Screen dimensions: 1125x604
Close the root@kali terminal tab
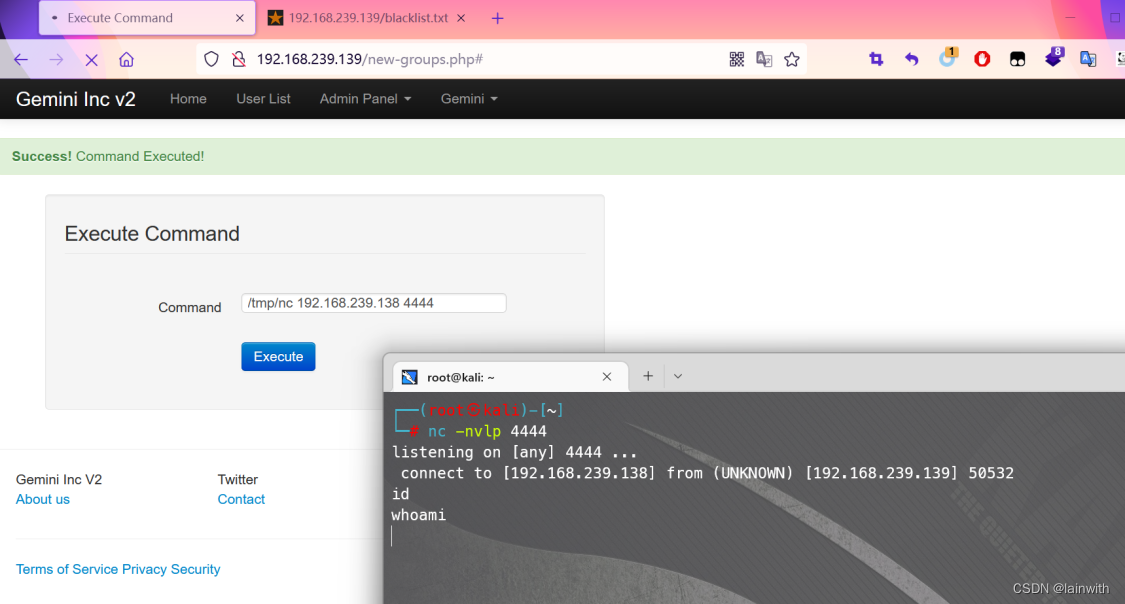pyautogui.click(x=607, y=377)
